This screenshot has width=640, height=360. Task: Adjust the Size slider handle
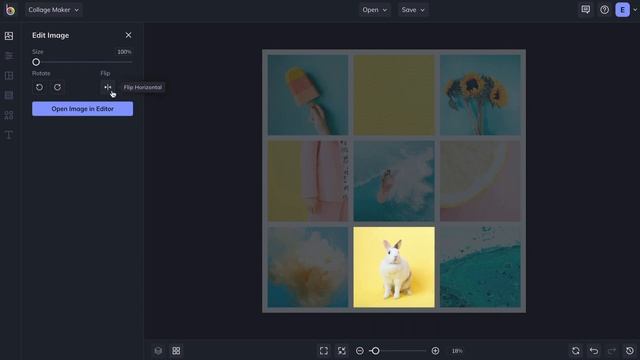(x=36, y=62)
